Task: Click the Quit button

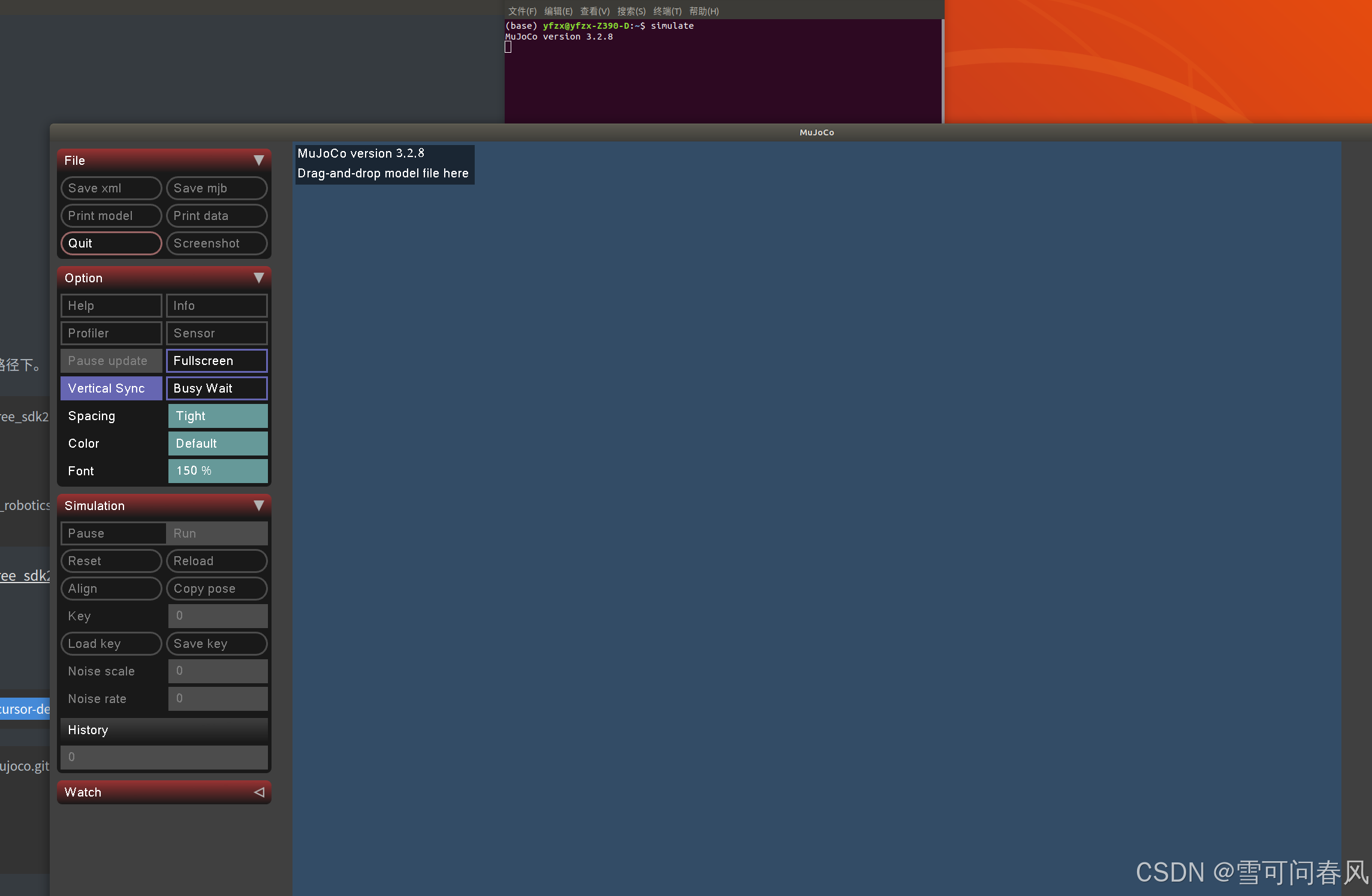Action: tap(111, 243)
